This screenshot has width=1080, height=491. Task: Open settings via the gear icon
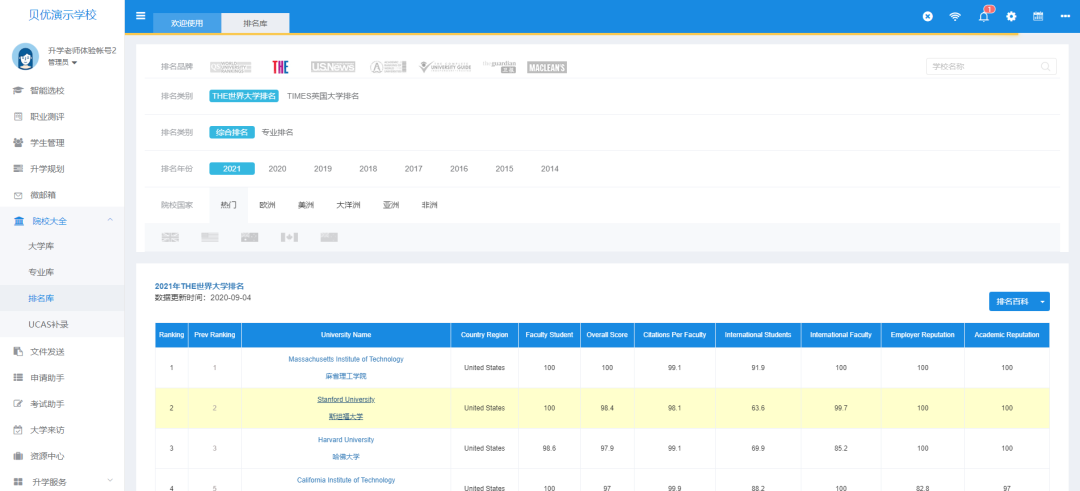(x=1011, y=17)
